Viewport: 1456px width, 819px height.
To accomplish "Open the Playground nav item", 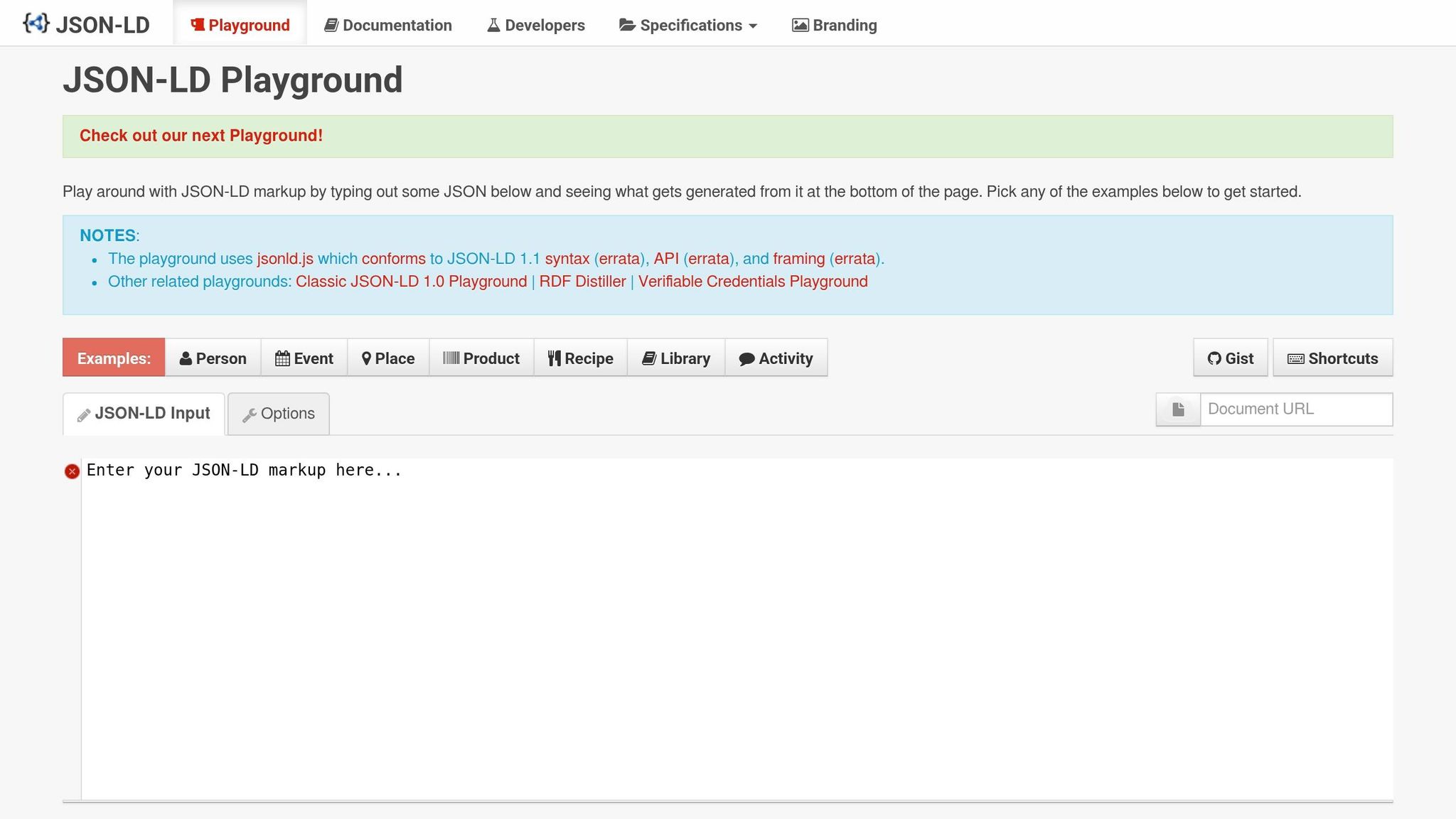I will pyautogui.click(x=240, y=25).
